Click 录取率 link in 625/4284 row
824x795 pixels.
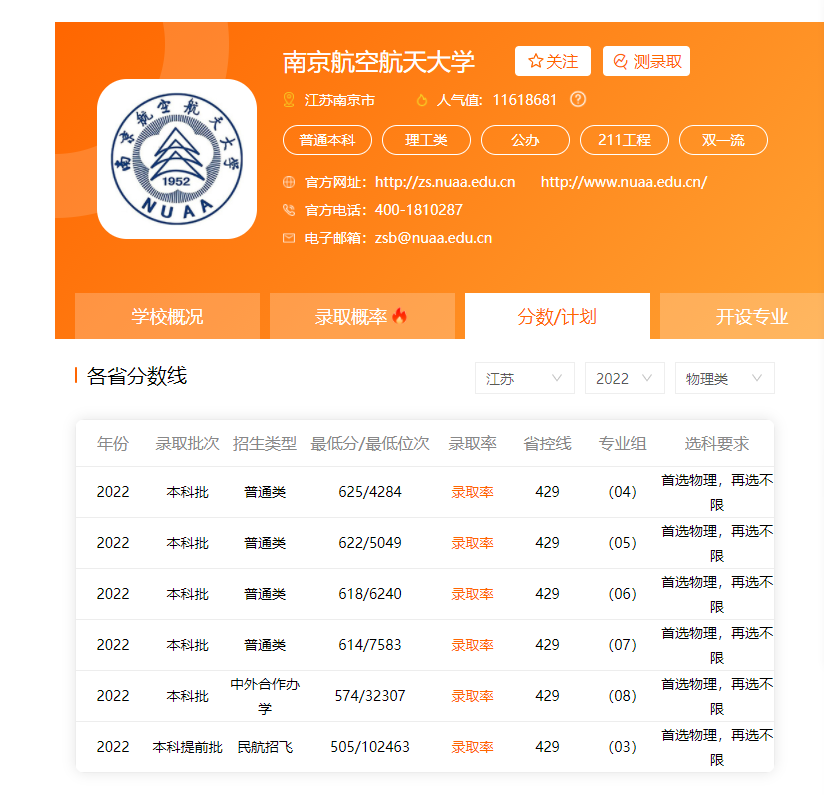coord(472,492)
